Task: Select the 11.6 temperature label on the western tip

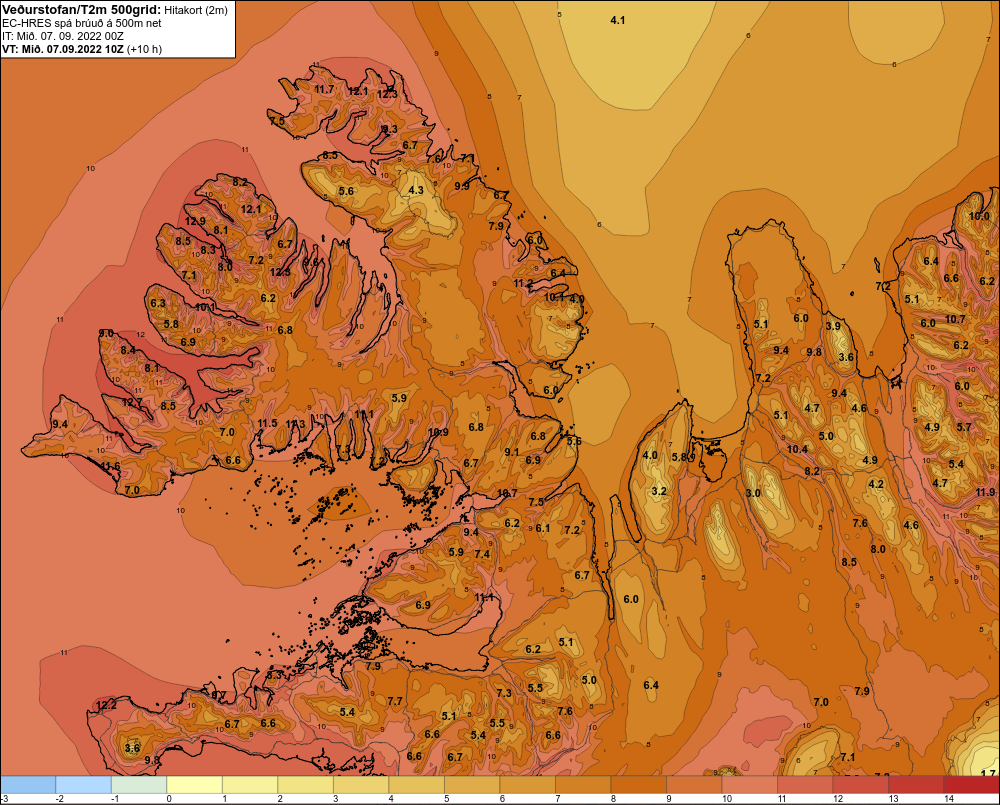Action: point(110,466)
